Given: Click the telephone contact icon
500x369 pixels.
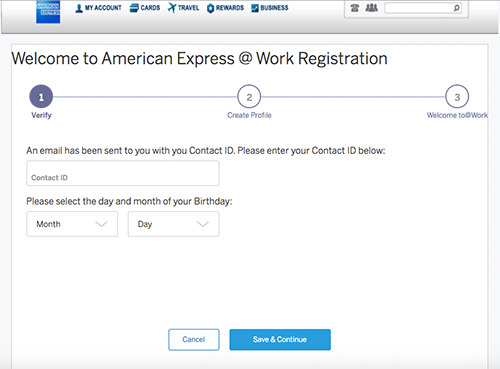Looking at the screenshot, I should coord(355,8).
